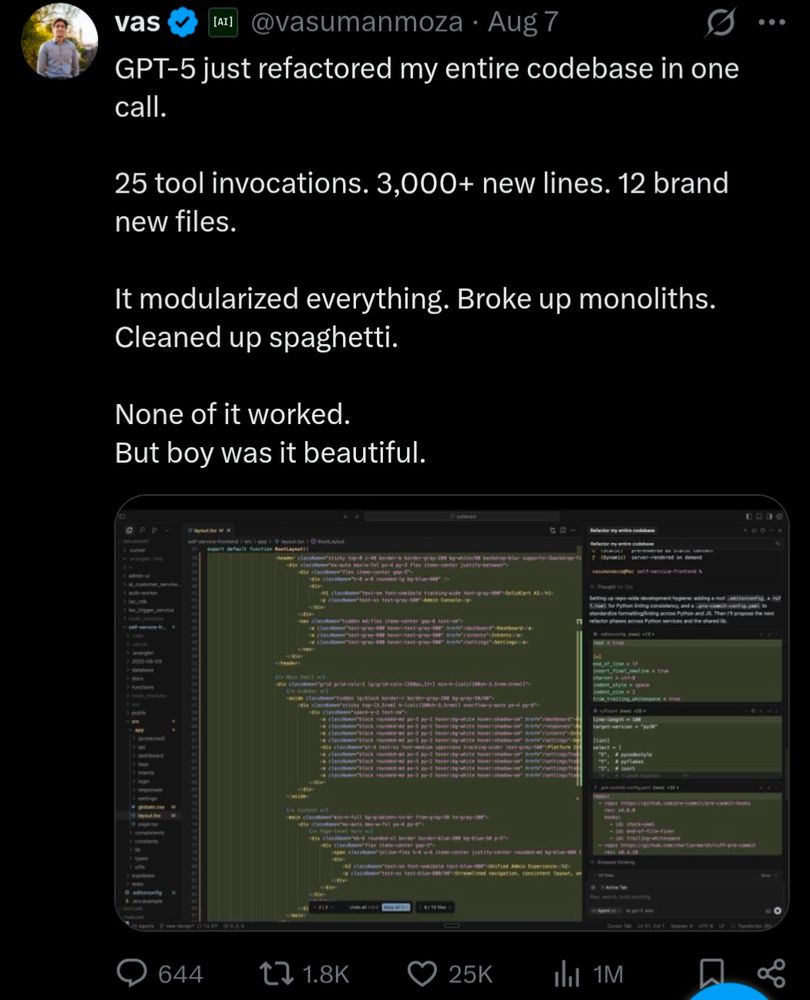
Task: Open the @vasumanmoza handle link
Action: 357,22
